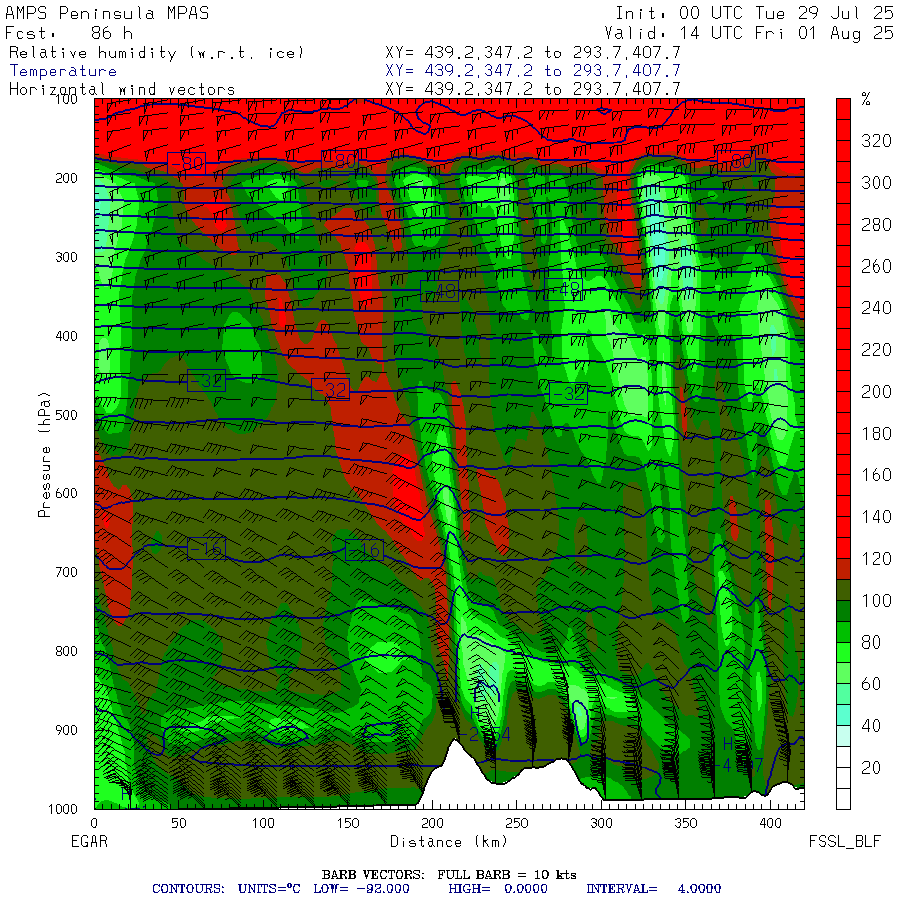Click the 320 label on the colorbar
900x900 pixels.
(876, 141)
